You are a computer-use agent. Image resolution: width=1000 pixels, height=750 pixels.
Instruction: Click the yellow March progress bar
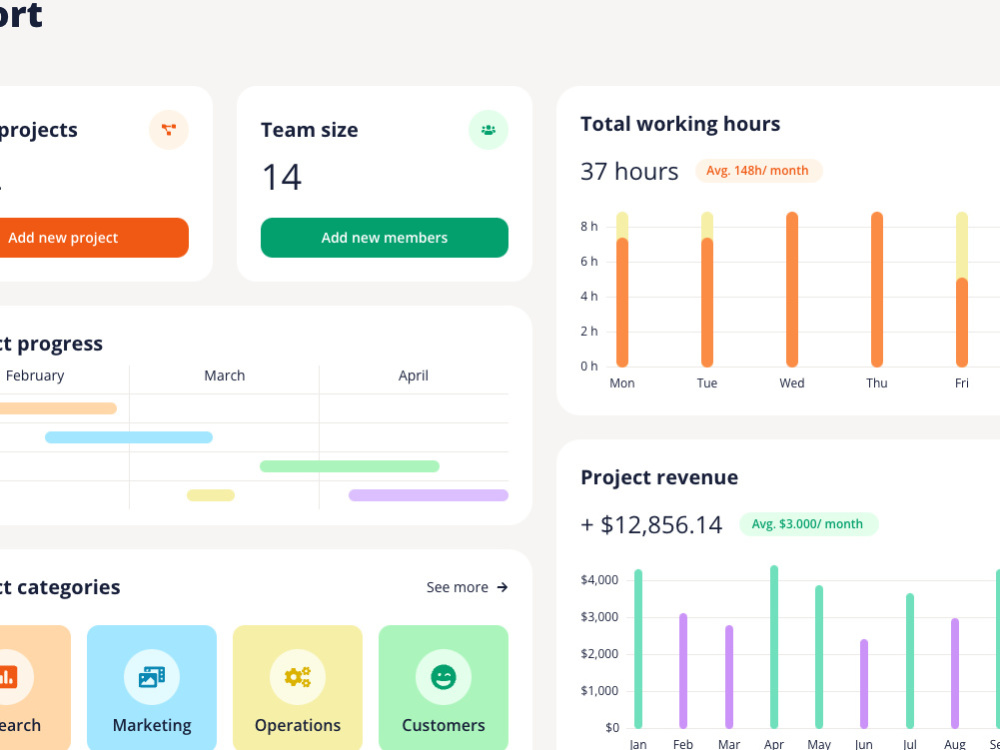[x=210, y=496]
